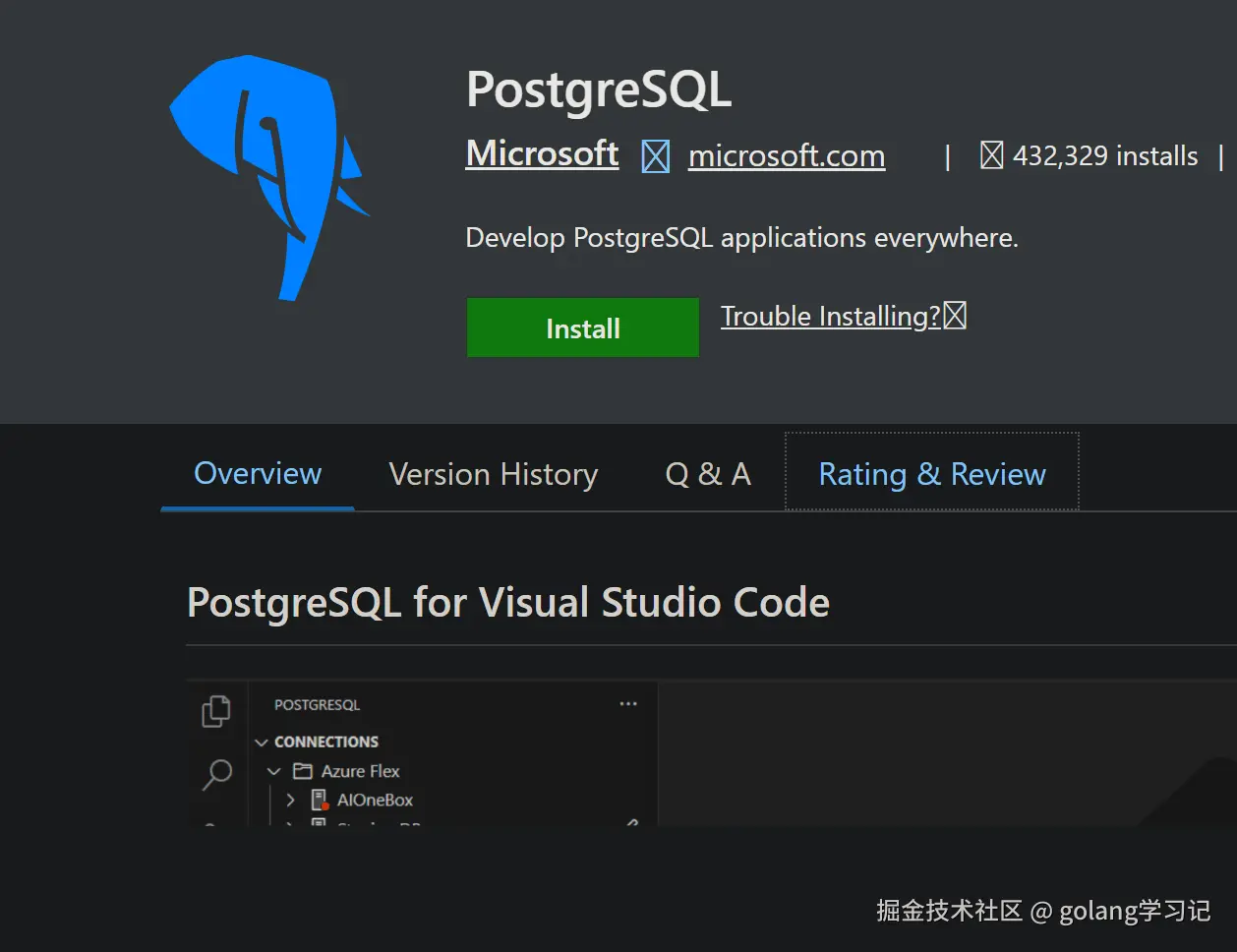The height and width of the screenshot is (952, 1237).
Task: Click the Search magnifier icon in sidebar
Action: point(217,774)
